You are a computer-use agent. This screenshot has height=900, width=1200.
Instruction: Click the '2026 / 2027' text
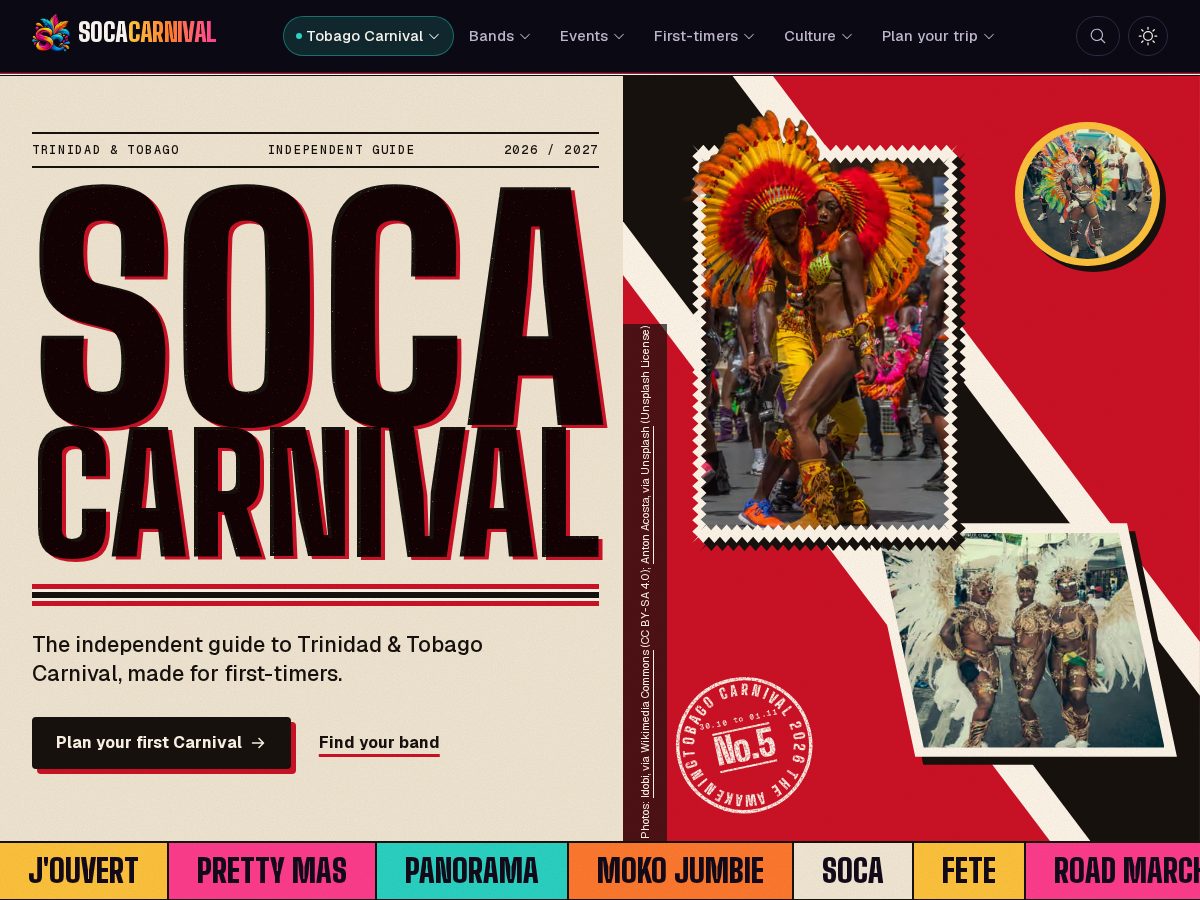pyautogui.click(x=551, y=150)
